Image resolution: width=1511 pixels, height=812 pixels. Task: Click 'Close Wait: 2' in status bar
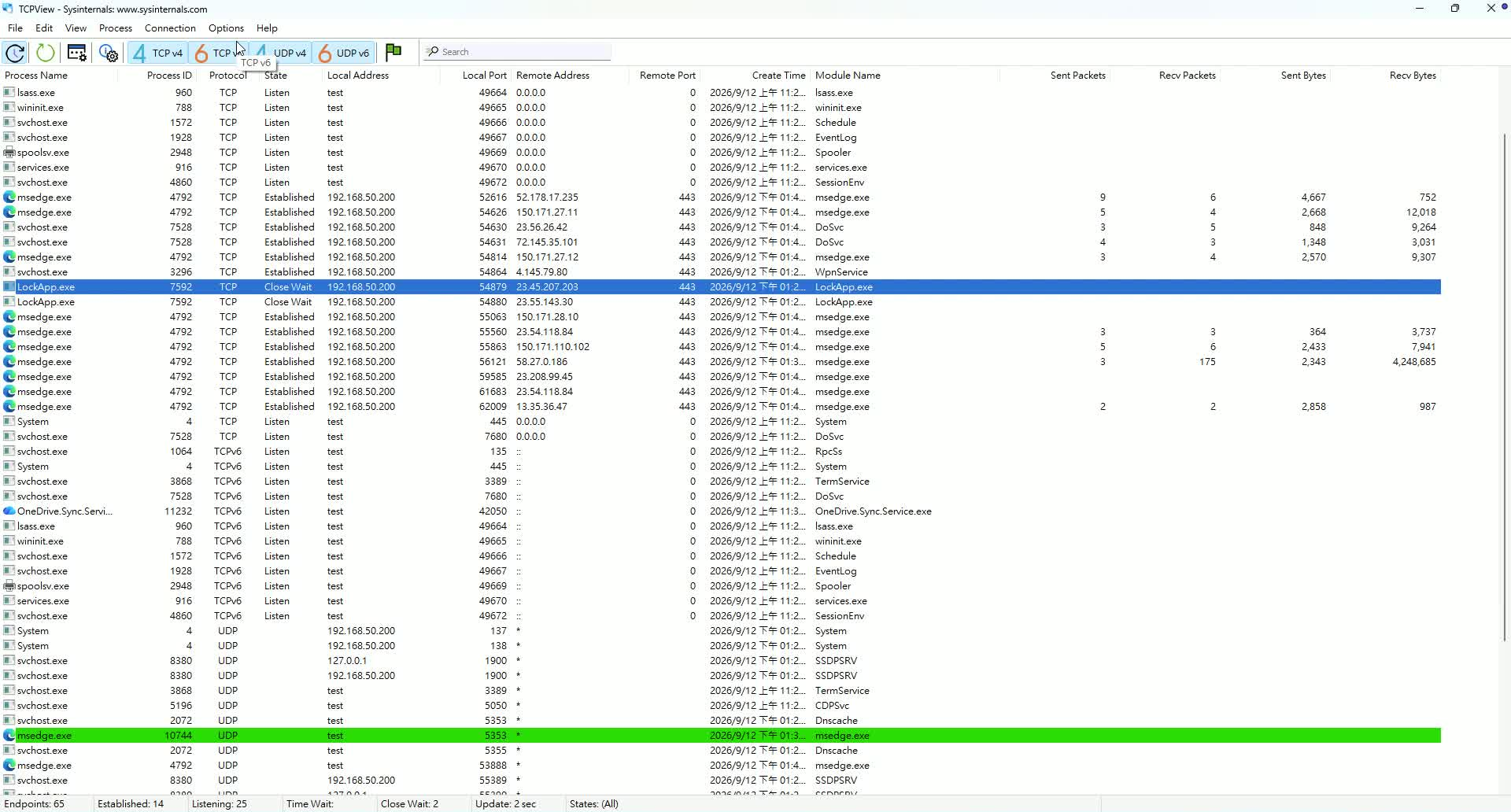(x=409, y=804)
